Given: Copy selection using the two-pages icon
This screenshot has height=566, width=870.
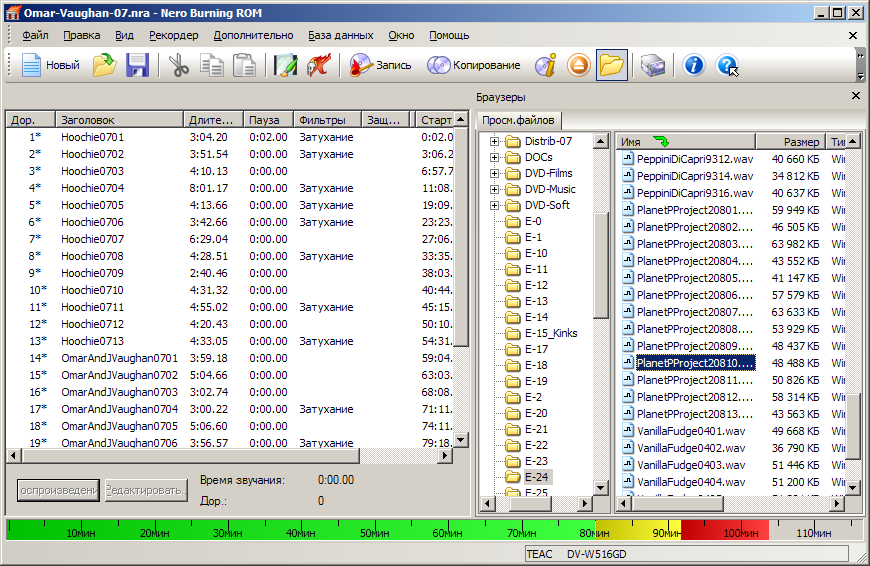Looking at the screenshot, I should [211, 65].
